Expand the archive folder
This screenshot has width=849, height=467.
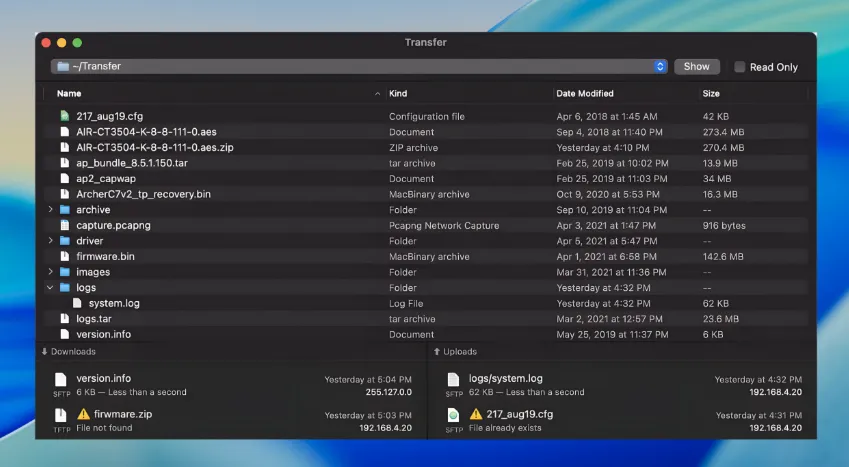pyautogui.click(x=50, y=209)
